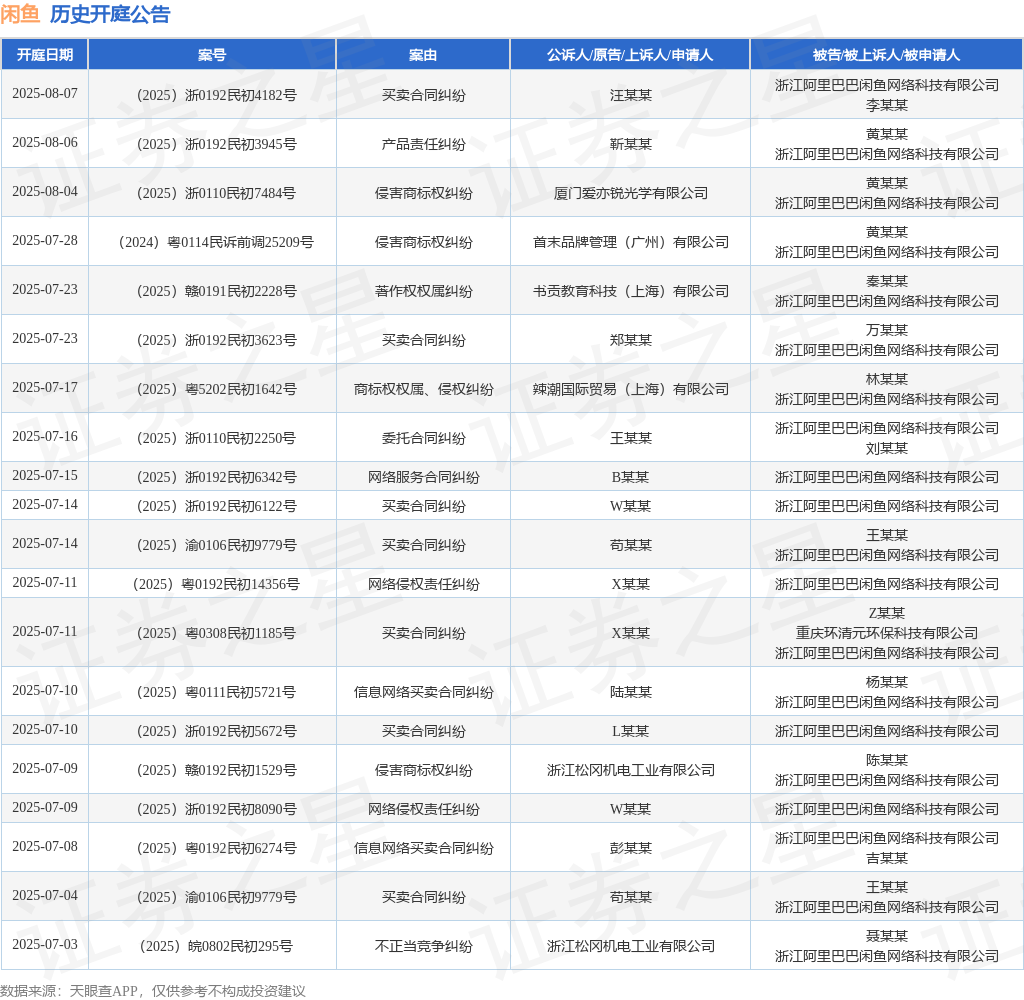The width and height of the screenshot is (1024, 1000).
Task: Select the date cell 2025-08-07
Action: point(44,93)
